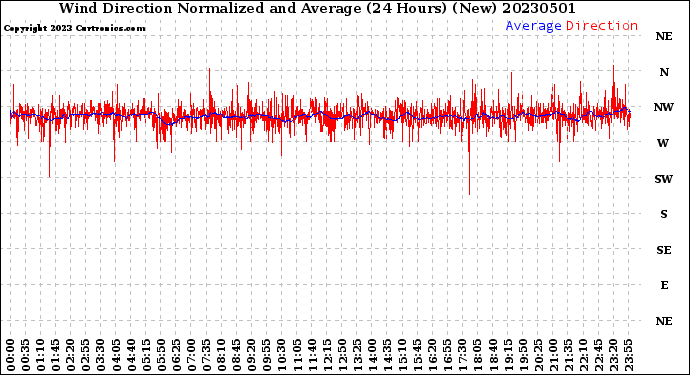Click the 18:05 time axis label
The image size is (690, 375).
(478, 355)
